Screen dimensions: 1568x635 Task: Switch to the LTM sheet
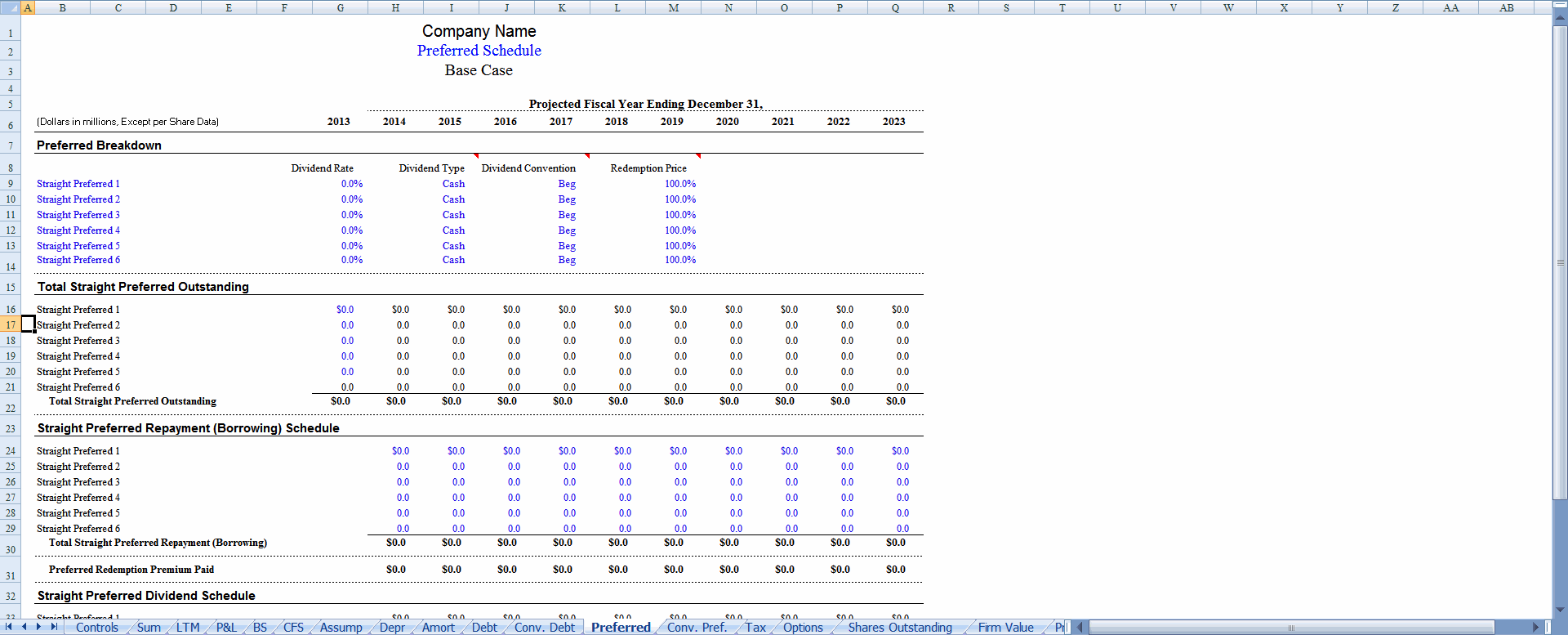click(x=188, y=628)
